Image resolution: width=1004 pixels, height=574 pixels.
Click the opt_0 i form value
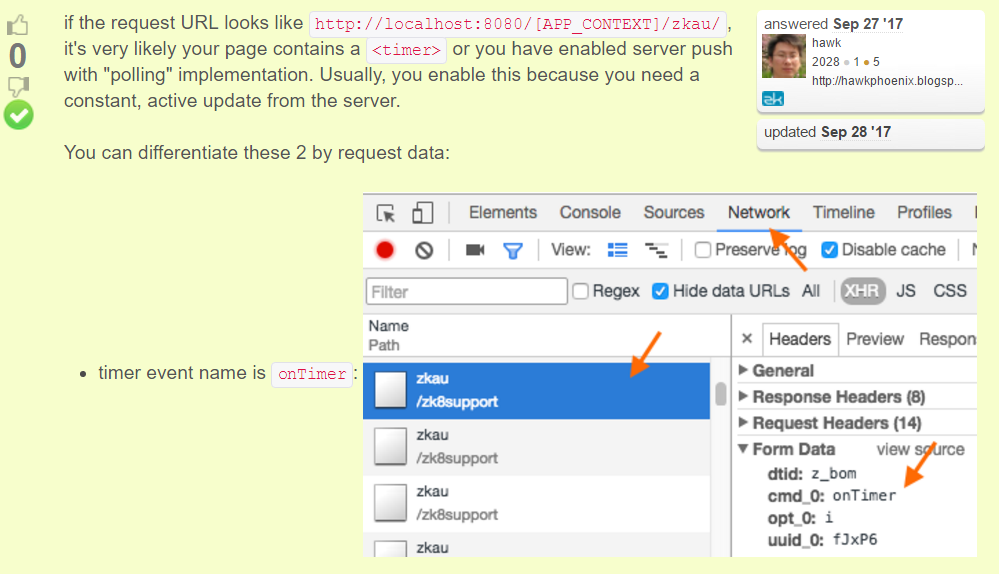tap(829, 518)
